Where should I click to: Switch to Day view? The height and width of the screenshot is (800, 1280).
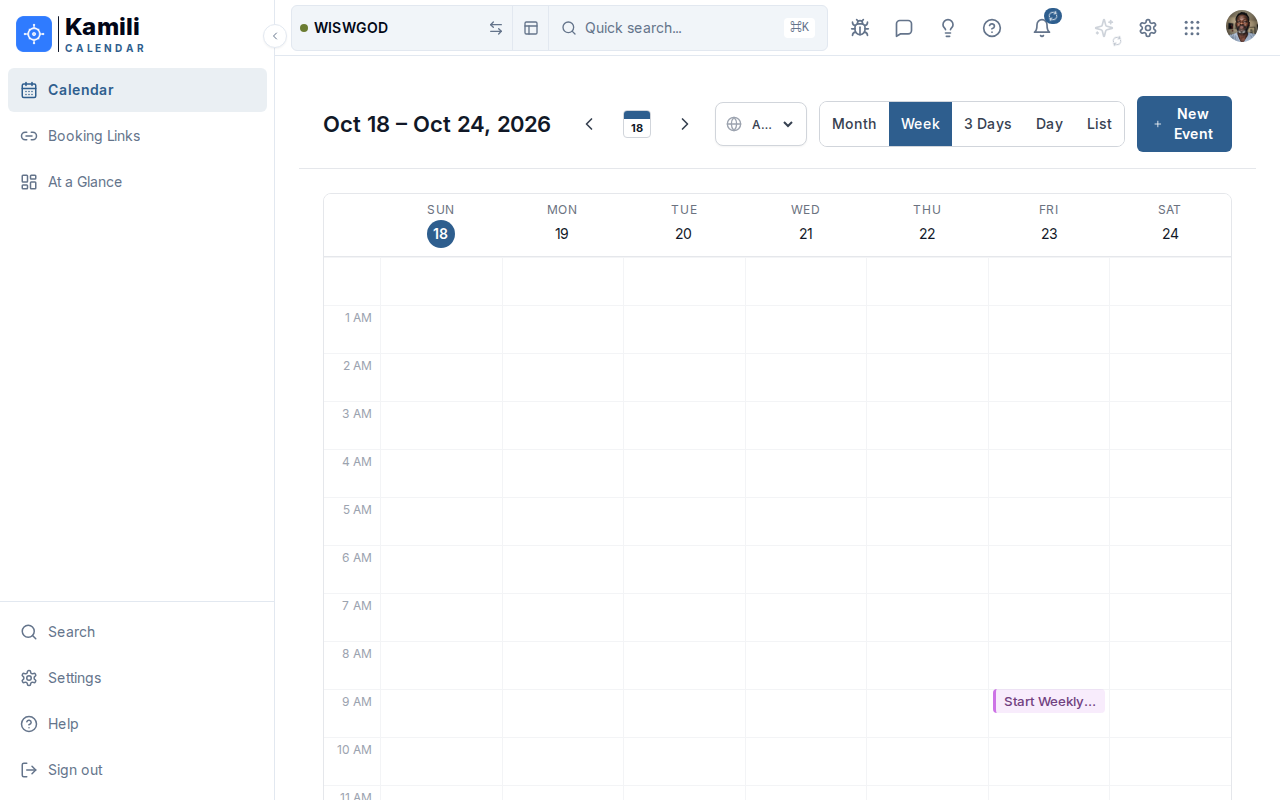click(x=1049, y=124)
